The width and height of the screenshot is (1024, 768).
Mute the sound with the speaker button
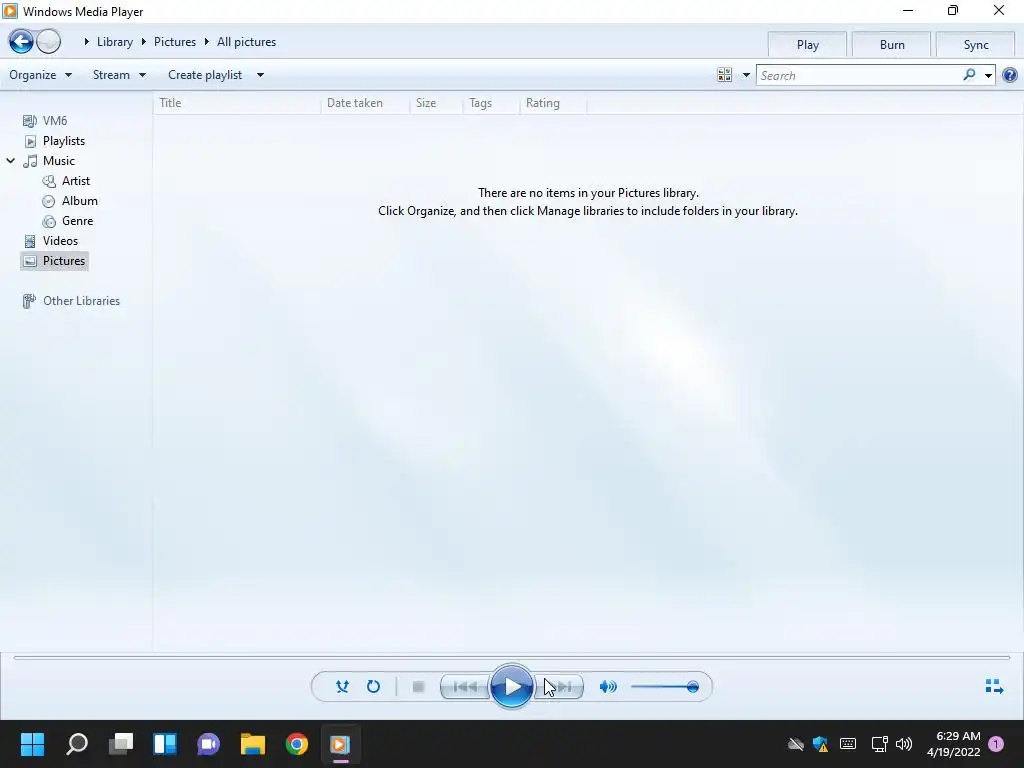click(x=607, y=686)
